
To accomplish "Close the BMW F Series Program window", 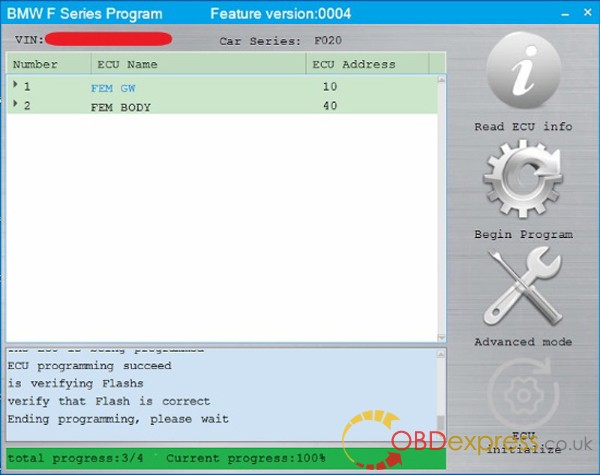I will [588, 13].
